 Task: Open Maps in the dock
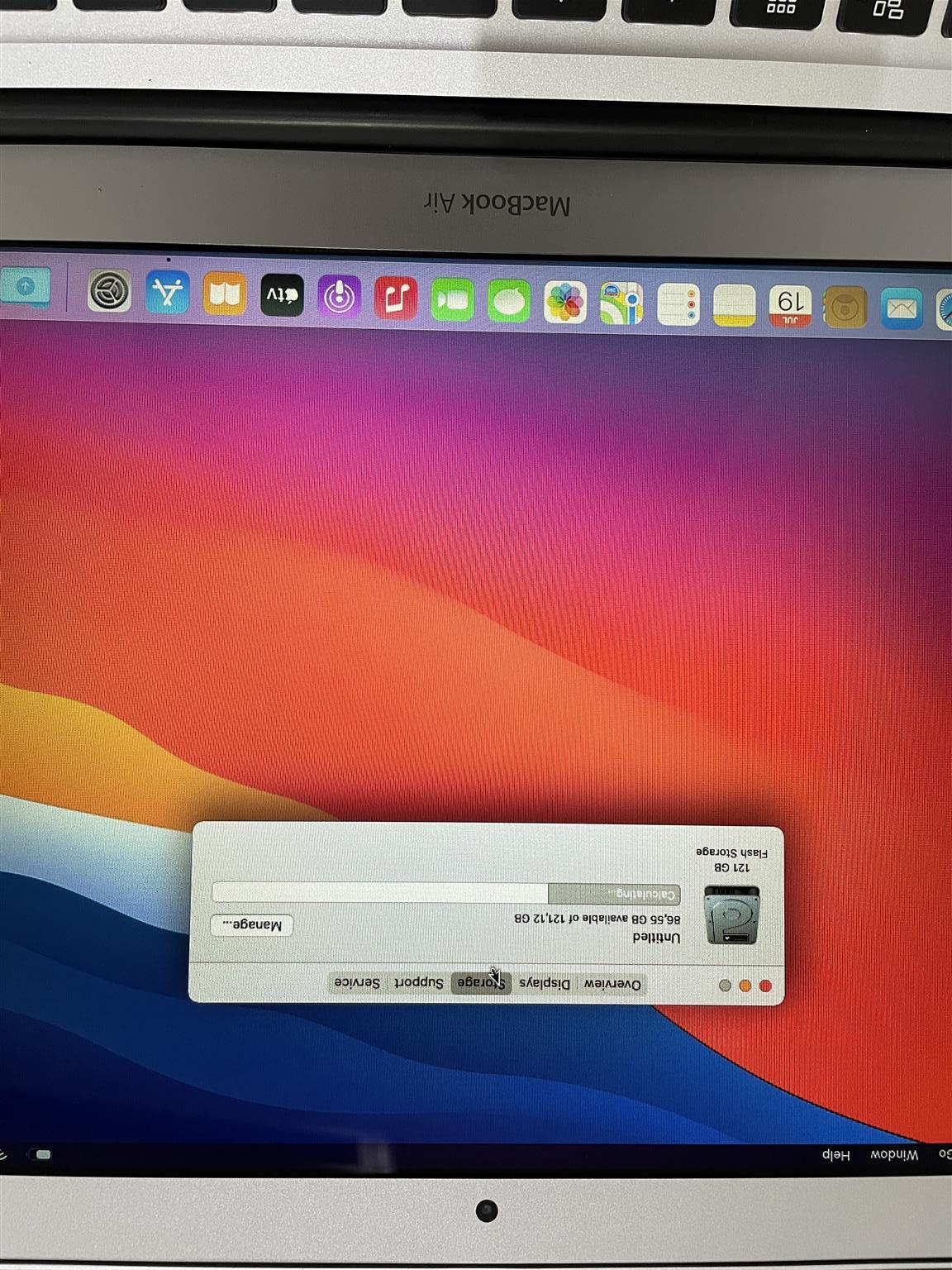pos(621,303)
